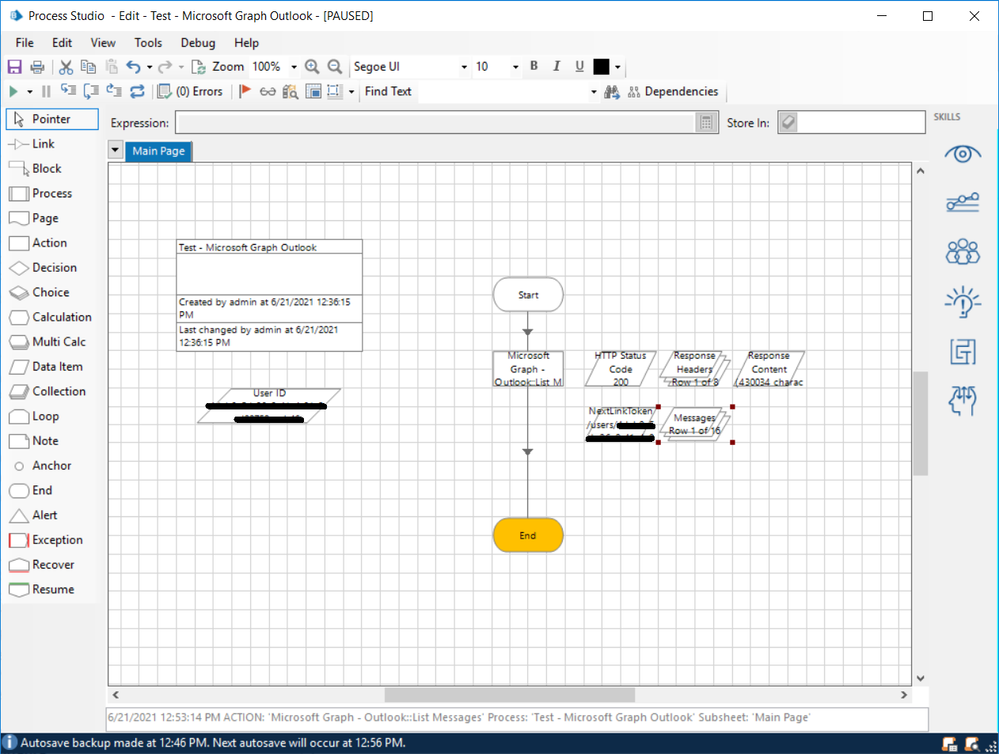The width and height of the screenshot is (999, 754).
Task: Select the Action stage tool
Action: pyautogui.click(x=52, y=243)
